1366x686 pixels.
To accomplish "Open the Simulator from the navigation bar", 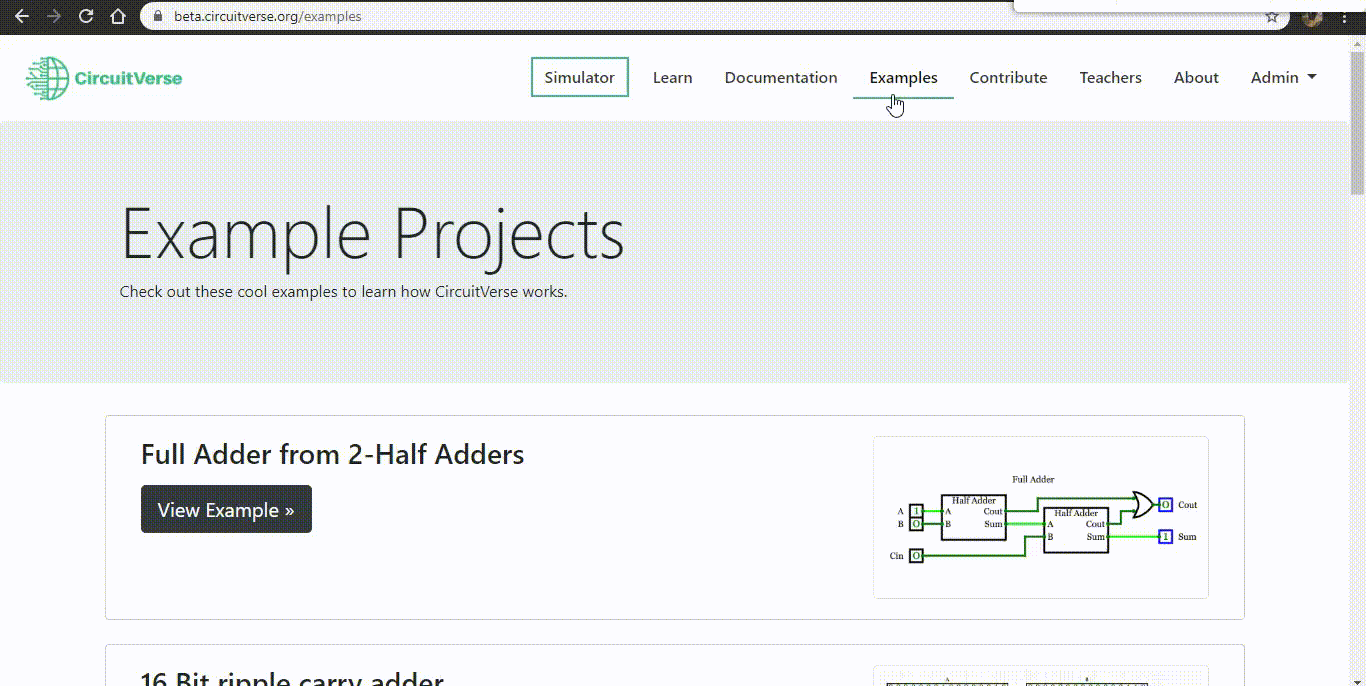I will pos(579,77).
